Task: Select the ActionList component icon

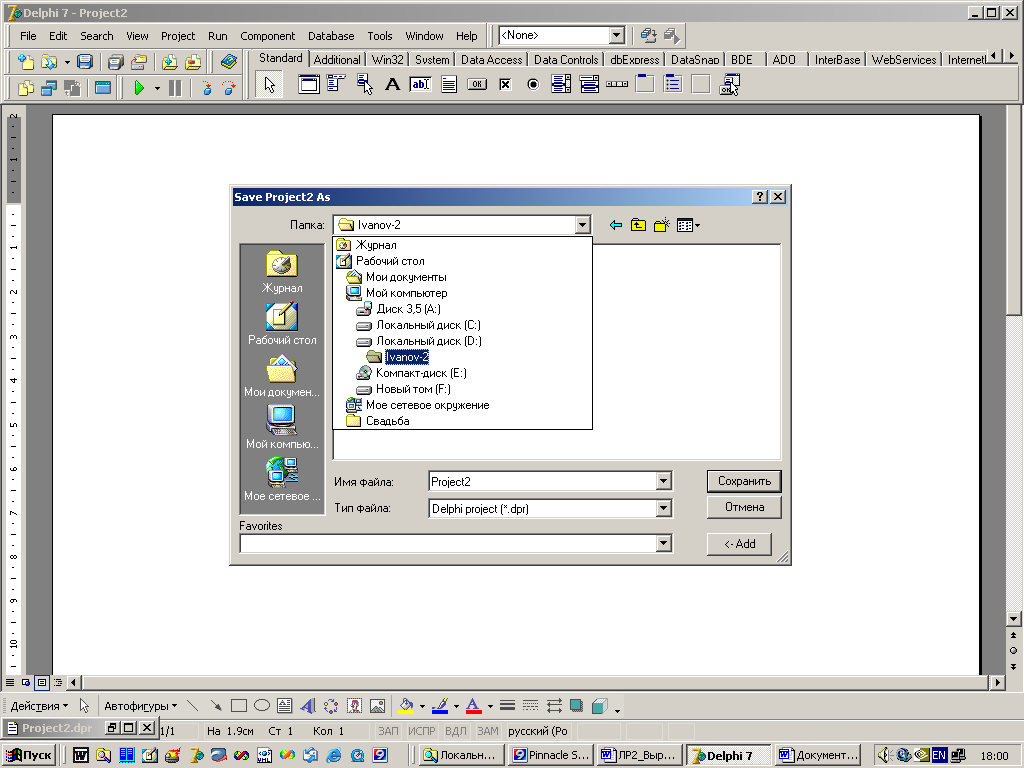Action: pyautogui.click(x=729, y=84)
